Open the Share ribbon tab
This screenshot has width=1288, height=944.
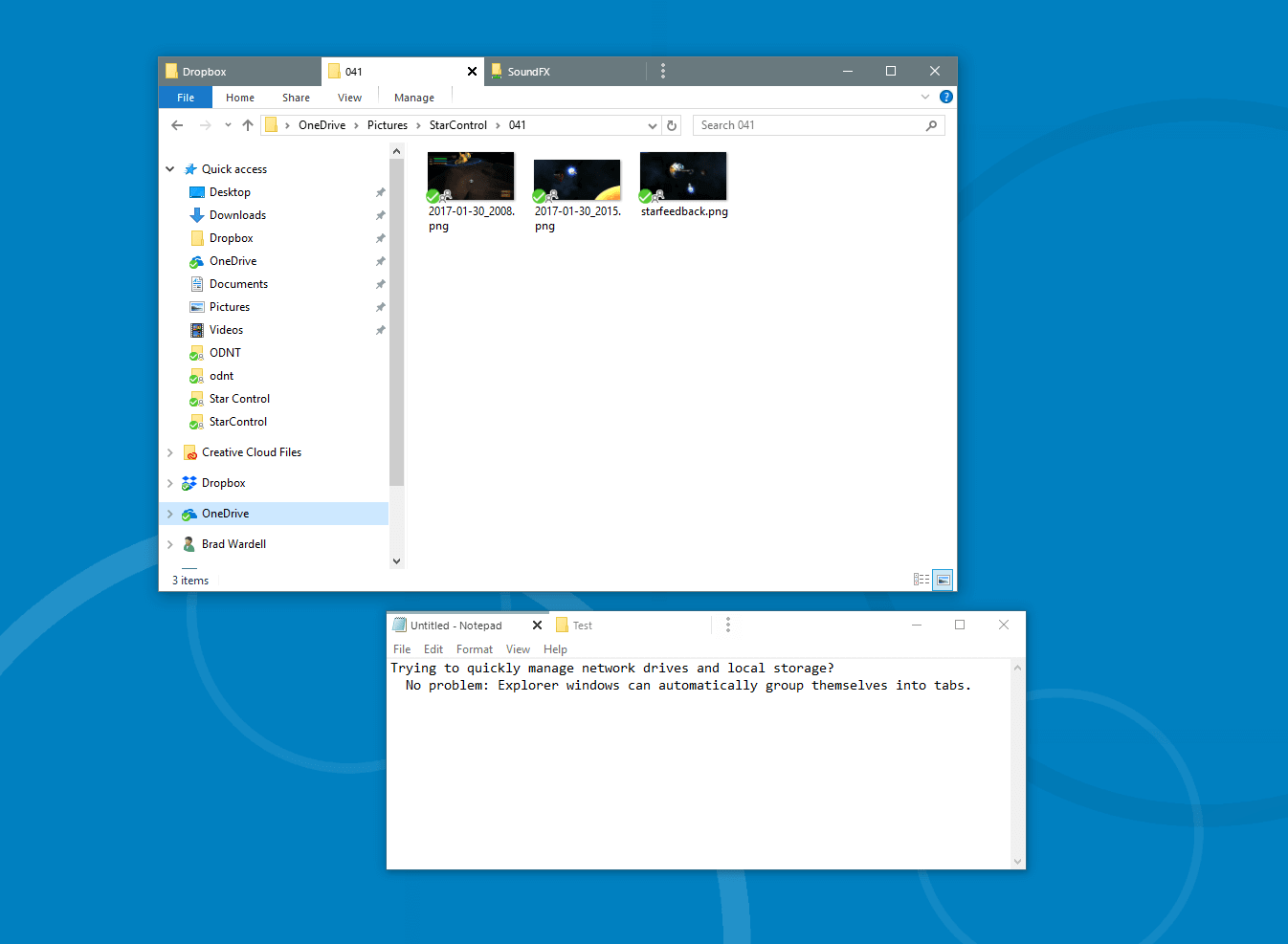coord(296,98)
